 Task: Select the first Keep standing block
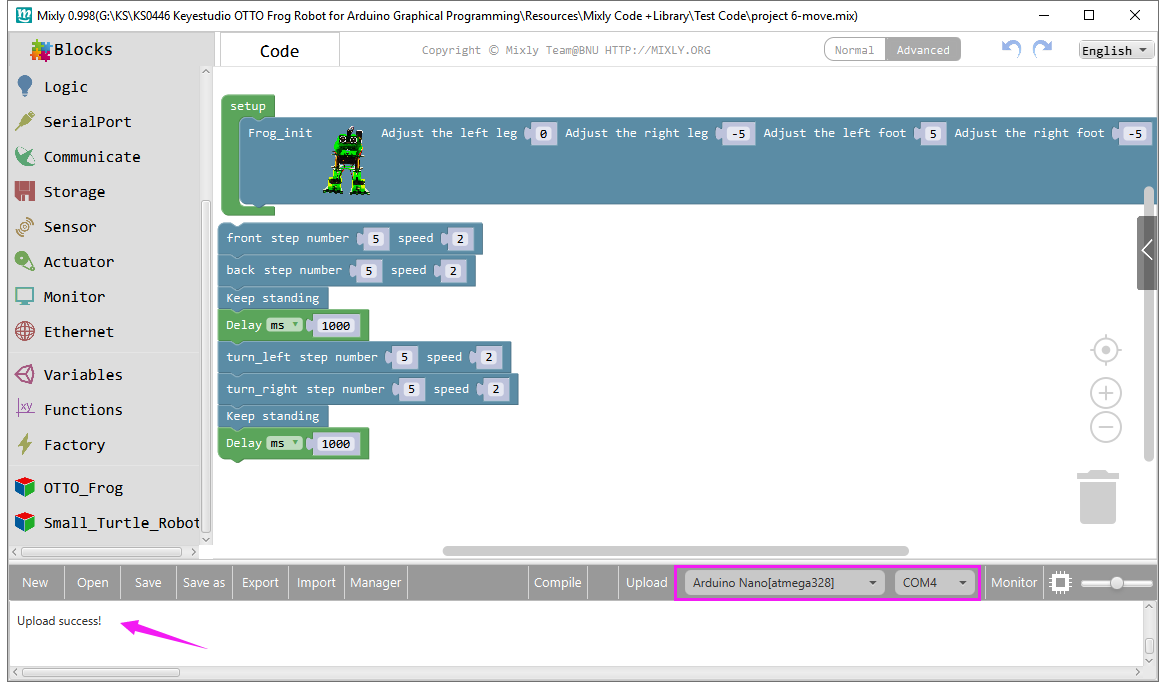coord(273,298)
